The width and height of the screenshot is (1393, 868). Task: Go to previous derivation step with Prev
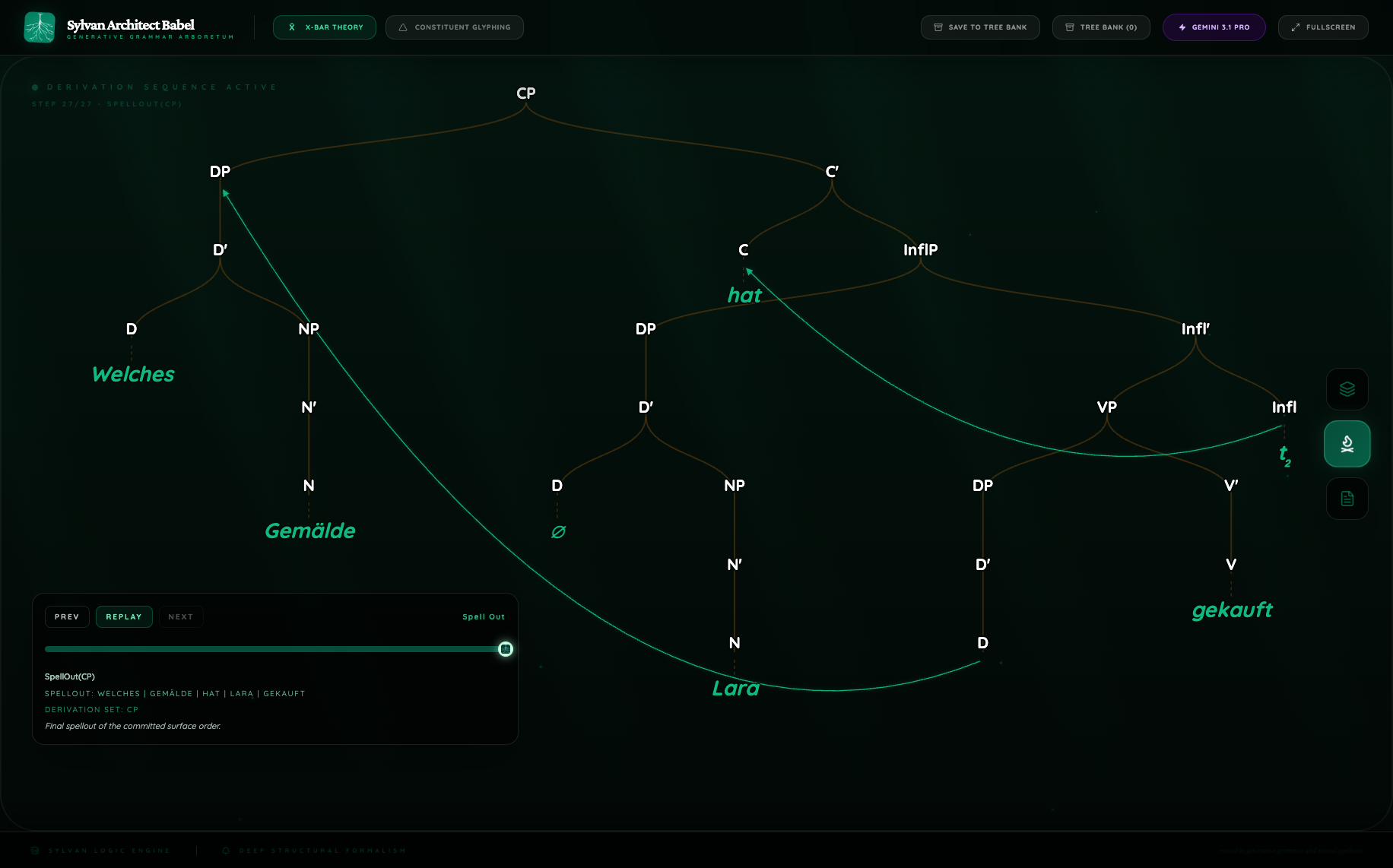(67, 616)
